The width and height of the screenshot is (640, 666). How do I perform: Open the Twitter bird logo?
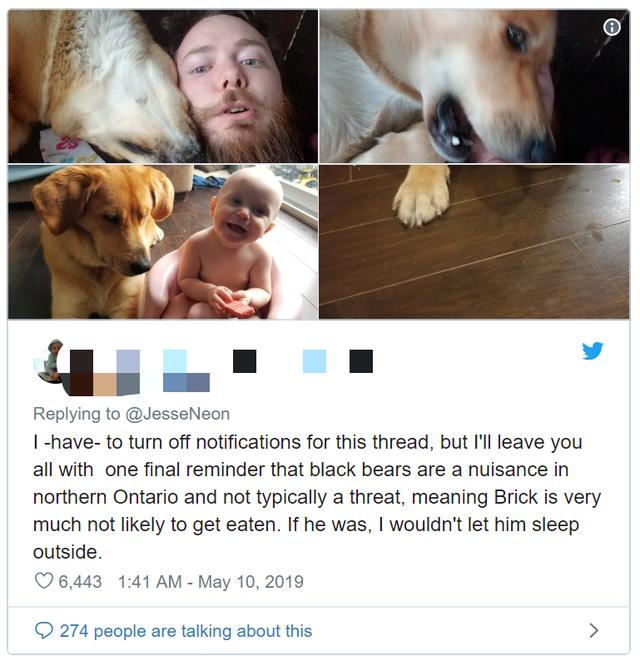pos(592,351)
